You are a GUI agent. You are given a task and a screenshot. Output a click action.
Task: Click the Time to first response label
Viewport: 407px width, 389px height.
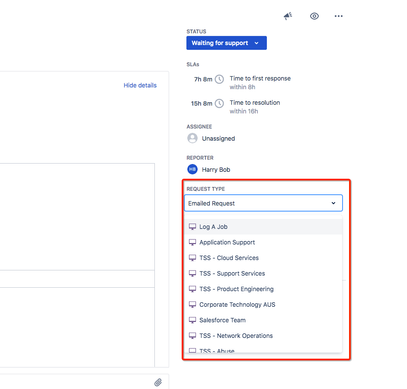click(x=260, y=78)
